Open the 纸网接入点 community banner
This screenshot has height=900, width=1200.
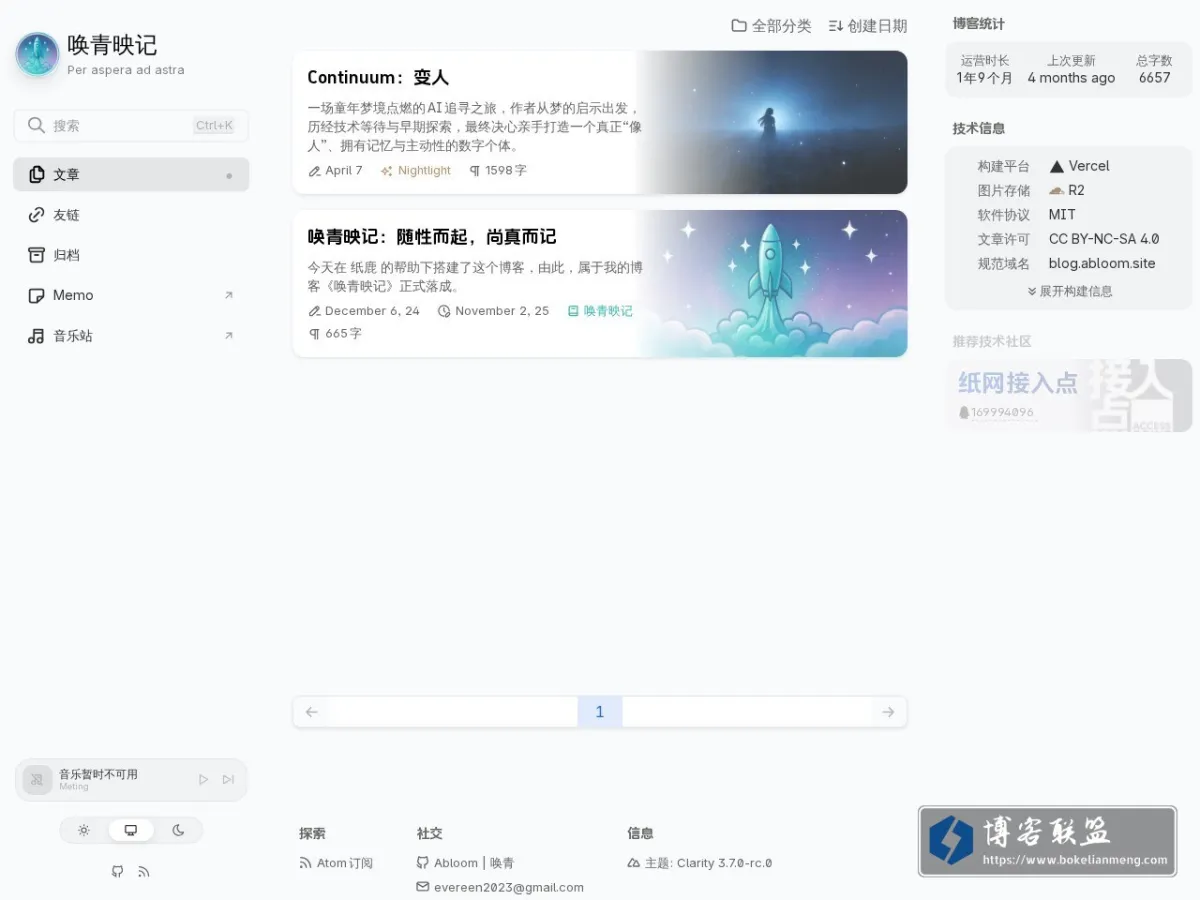1069,396
